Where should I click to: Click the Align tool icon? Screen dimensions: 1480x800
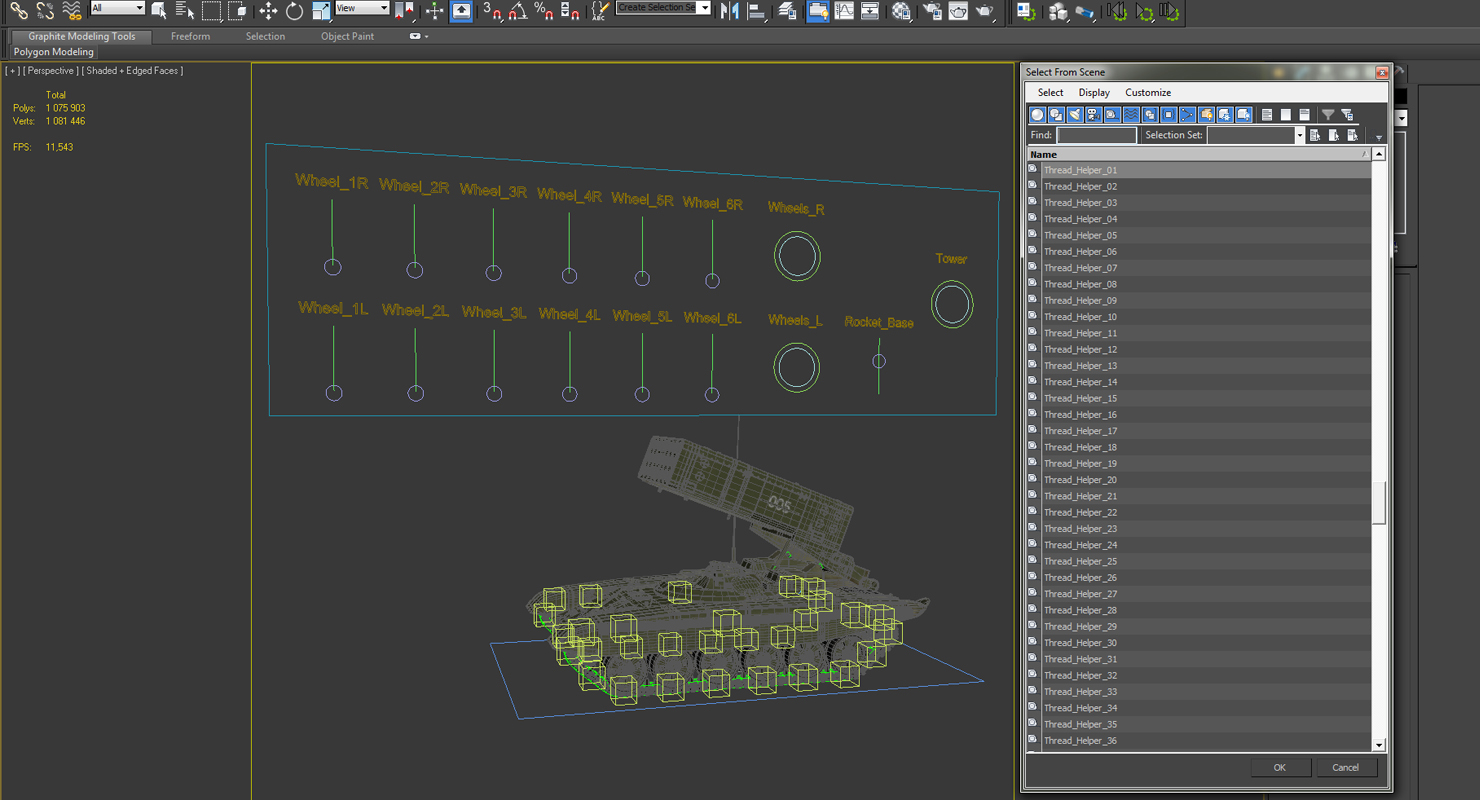click(757, 10)
